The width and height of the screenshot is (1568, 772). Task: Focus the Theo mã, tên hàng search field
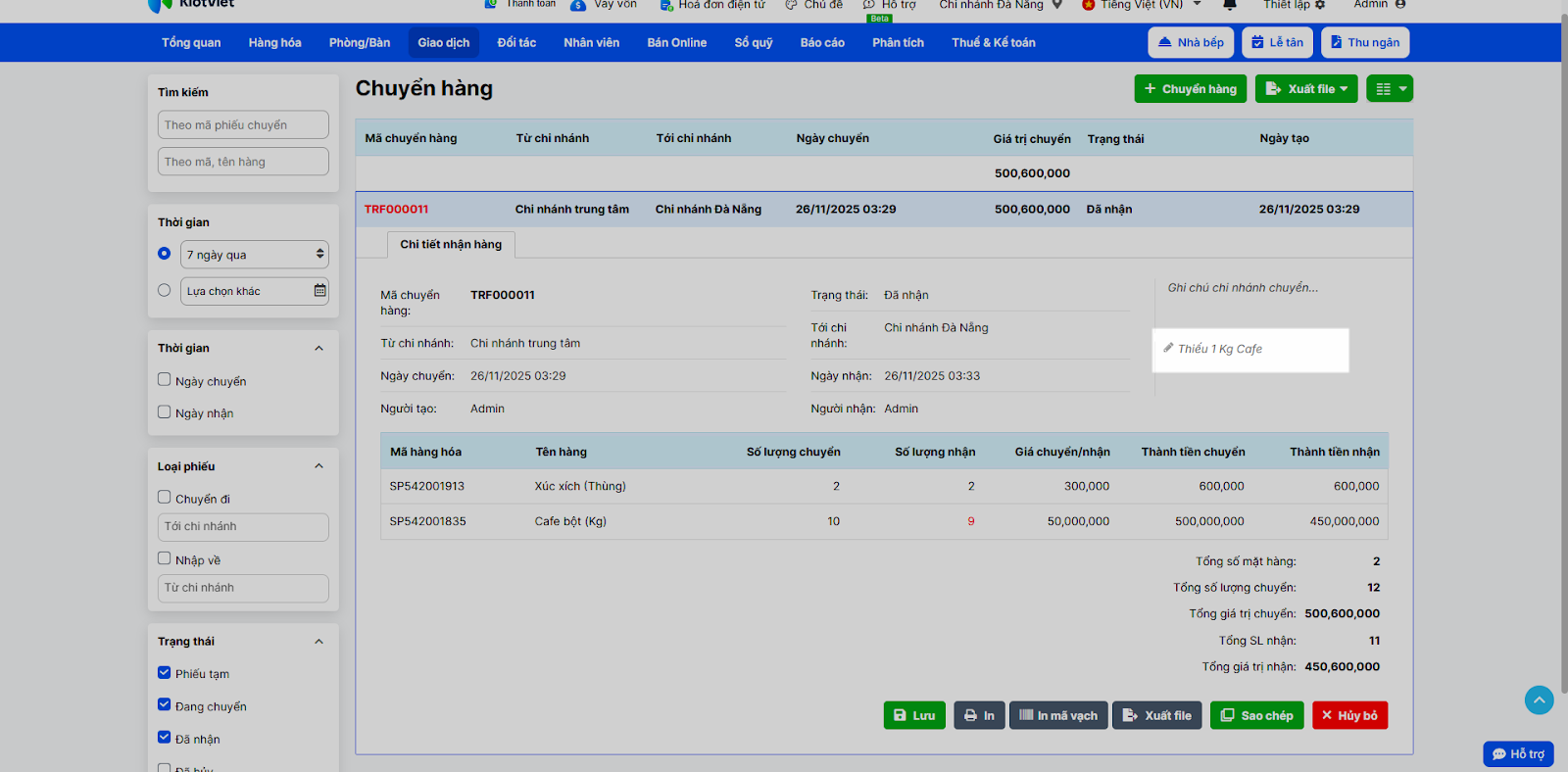243,162
